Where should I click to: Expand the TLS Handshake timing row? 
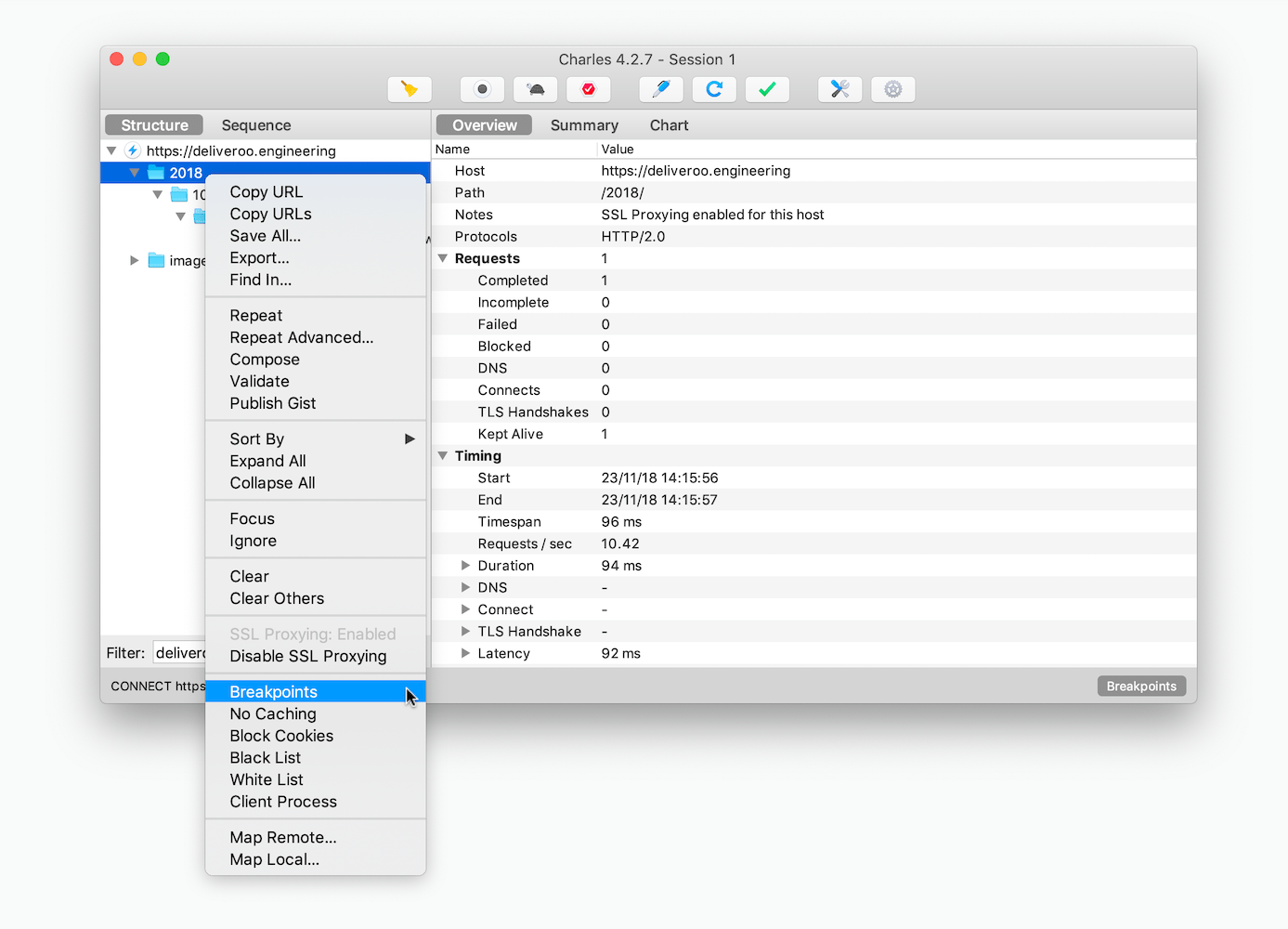click(465, 632)
